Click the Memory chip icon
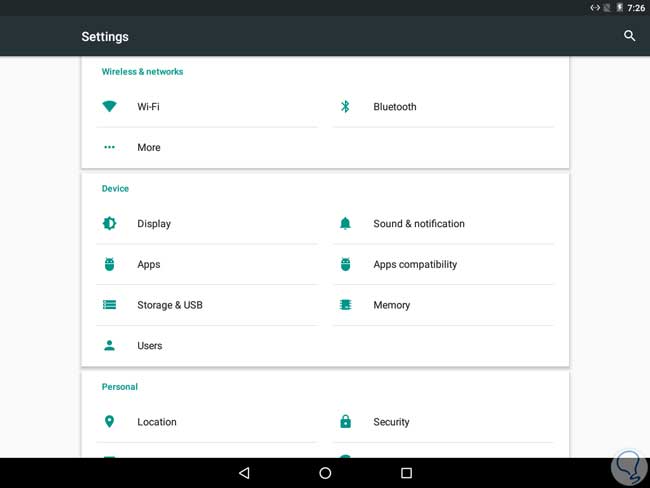This screenshot has height=488, width=650. point(345,305)
